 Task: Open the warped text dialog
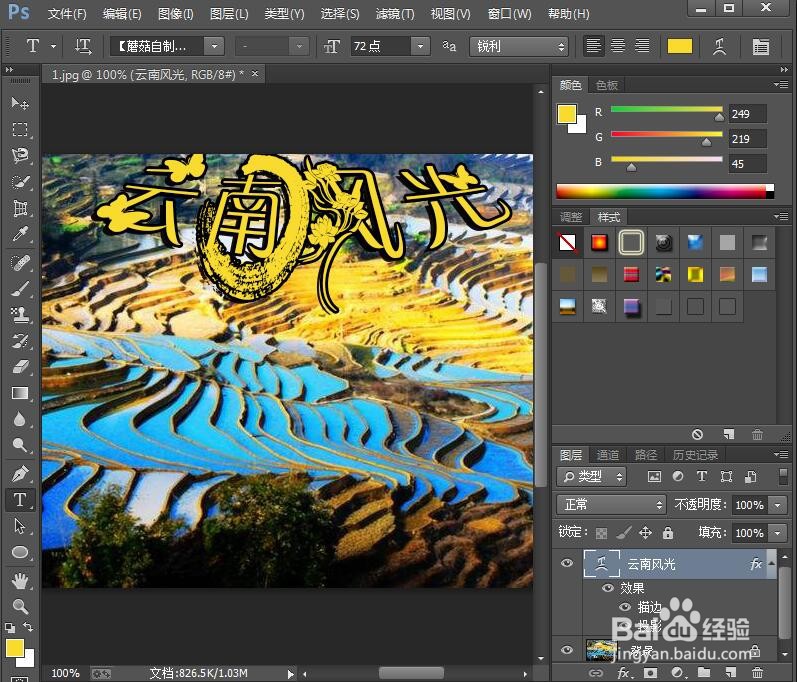pos(719,46)
